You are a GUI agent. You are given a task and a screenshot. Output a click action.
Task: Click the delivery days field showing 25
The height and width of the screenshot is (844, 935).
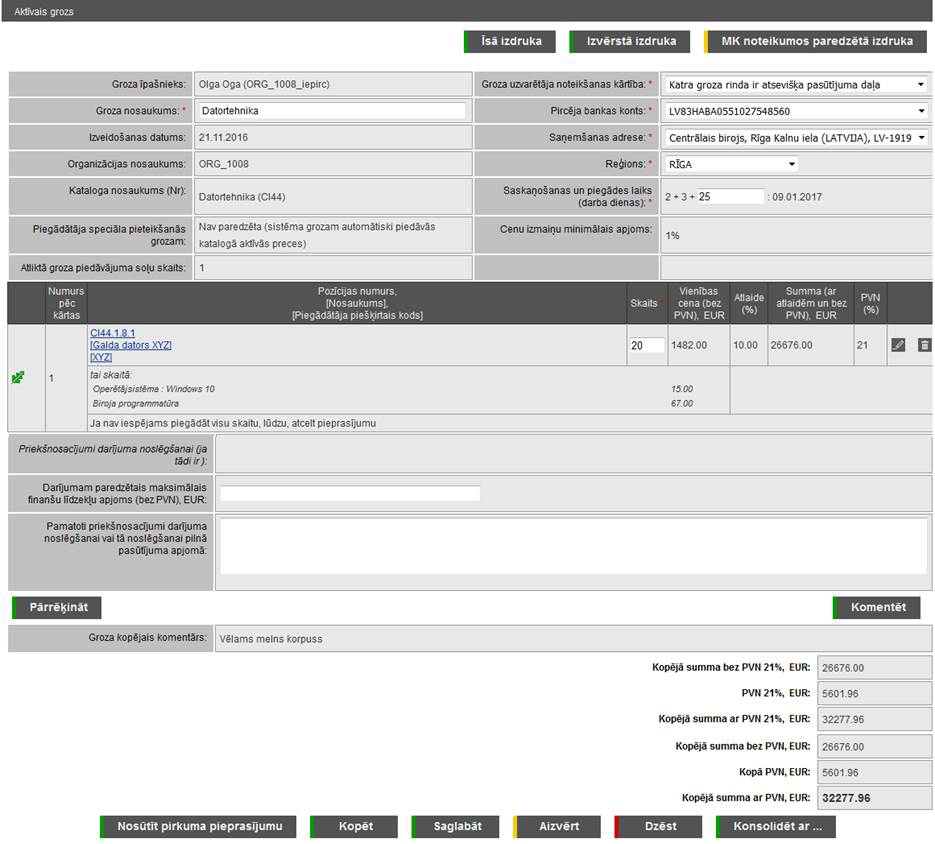point(730,197)
